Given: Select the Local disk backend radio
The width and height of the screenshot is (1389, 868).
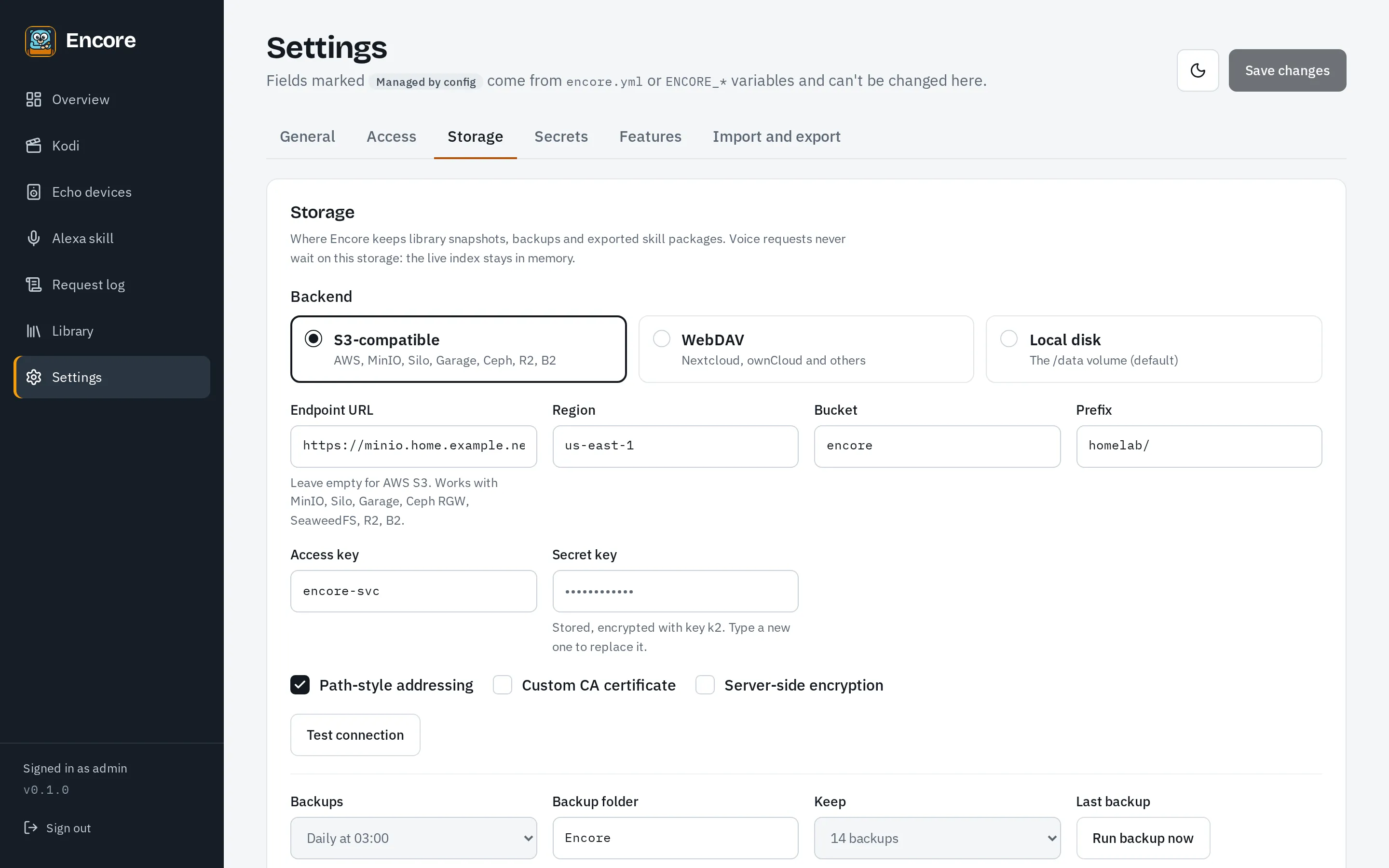Looking at the screenshot, I should pyautogui.click(x=1008, y=339).
